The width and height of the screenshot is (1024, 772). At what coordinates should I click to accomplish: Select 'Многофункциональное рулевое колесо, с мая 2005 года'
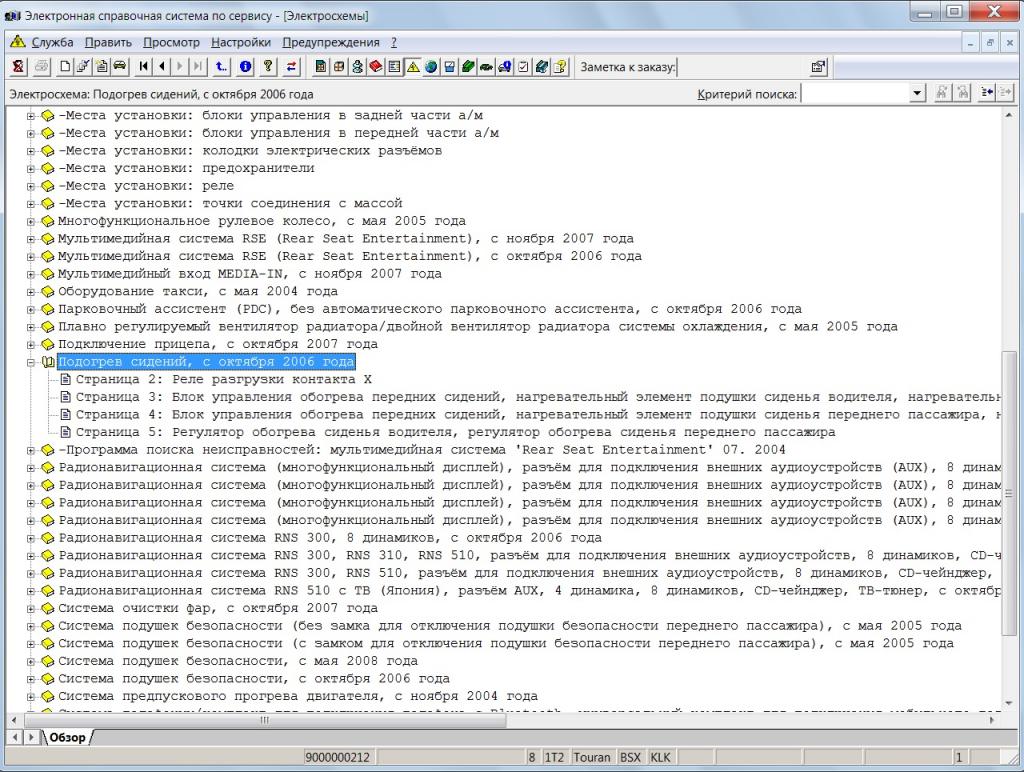262,221
